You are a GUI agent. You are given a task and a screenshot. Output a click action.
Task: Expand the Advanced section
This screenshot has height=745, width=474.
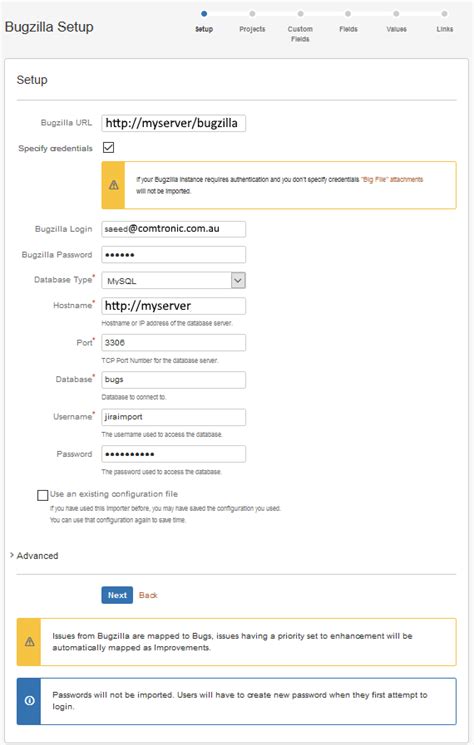34,555
